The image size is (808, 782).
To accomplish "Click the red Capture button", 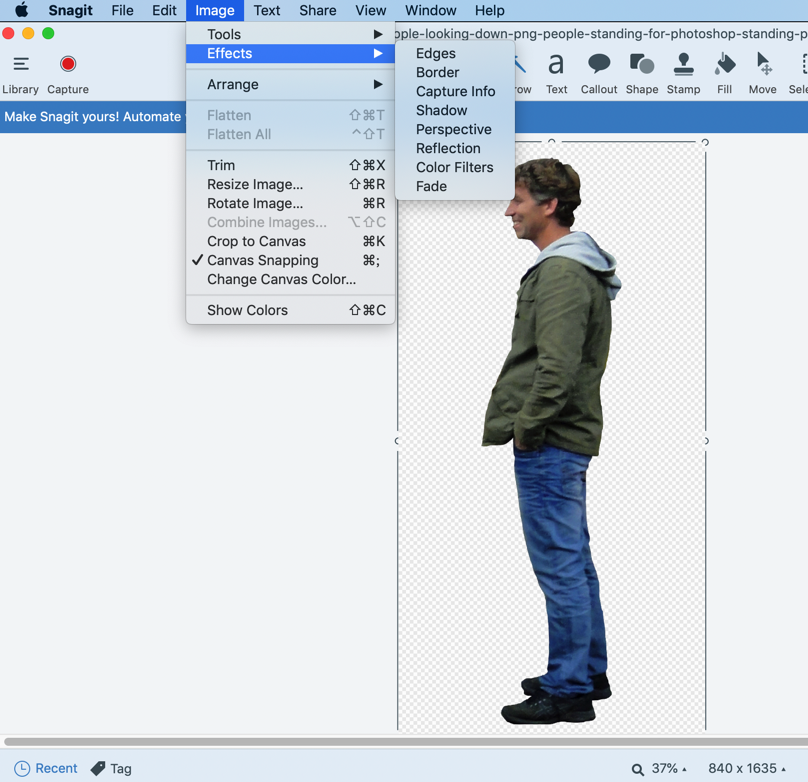I will (68, 65).
